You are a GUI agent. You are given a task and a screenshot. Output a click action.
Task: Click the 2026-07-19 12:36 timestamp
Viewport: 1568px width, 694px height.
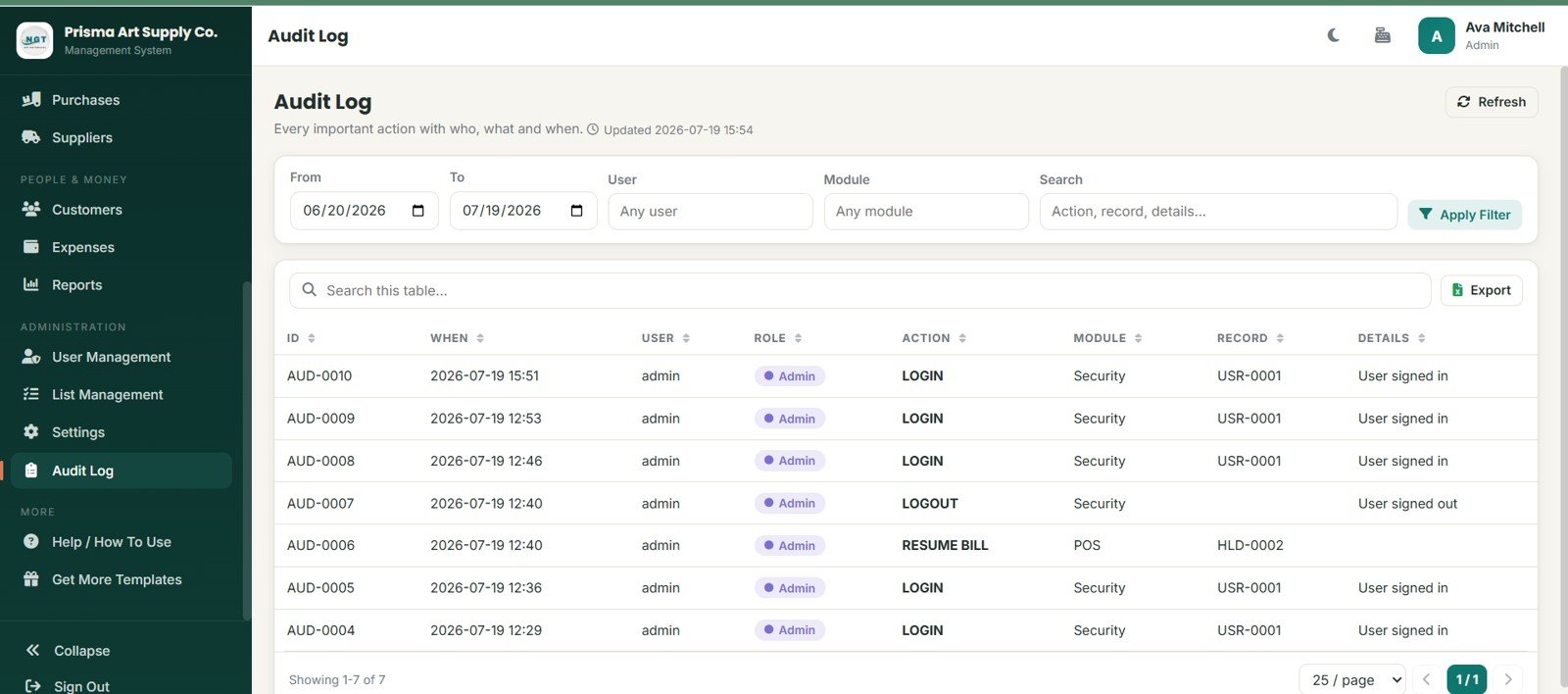click(x=486, y=587)
